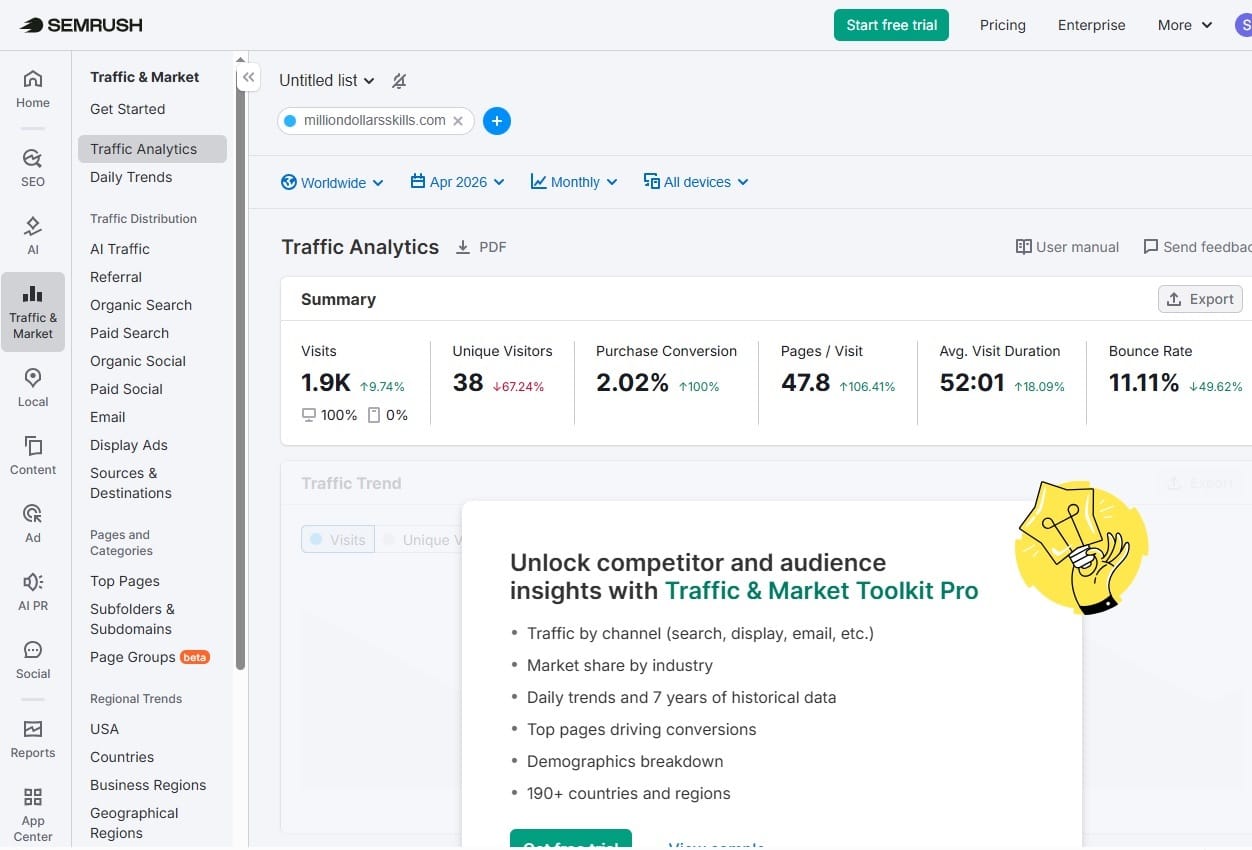Open the User manual link

(1067, 247)
